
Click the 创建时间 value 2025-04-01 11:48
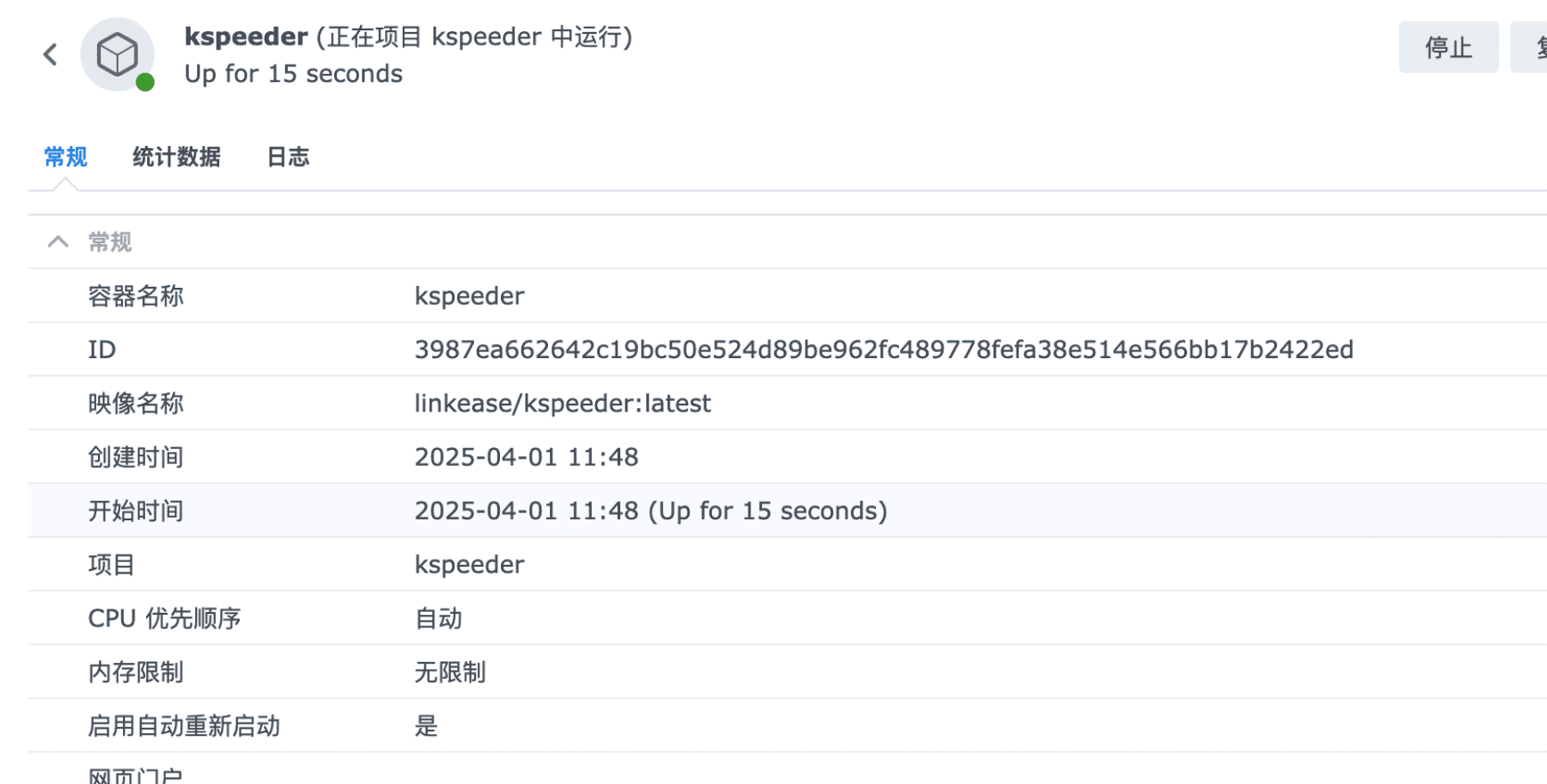tap(527, 457)
